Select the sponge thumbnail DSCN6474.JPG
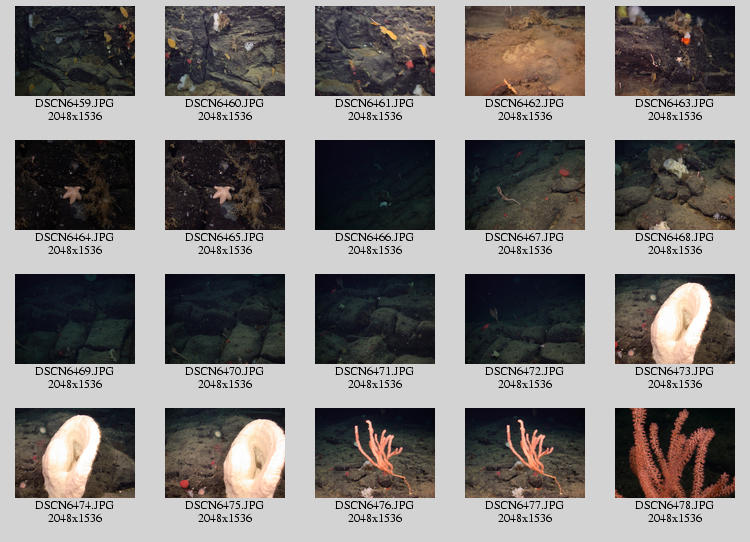The height and width of the screenshot is (542, 750). click(75, 453)
